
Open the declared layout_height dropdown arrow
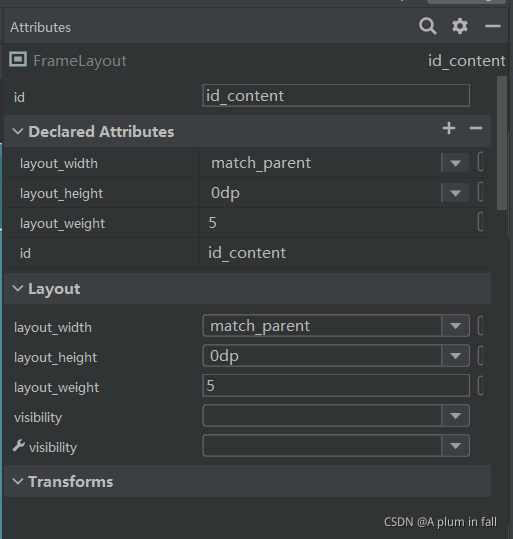(455, 193)
